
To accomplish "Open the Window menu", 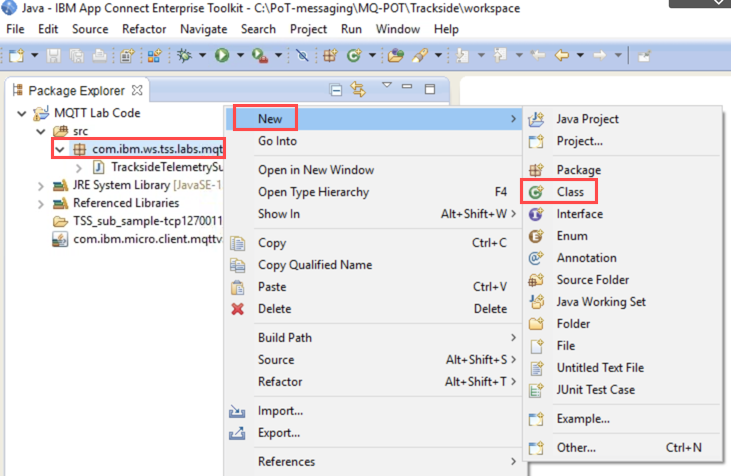I will pyautogui.click(x=398, y=29).
